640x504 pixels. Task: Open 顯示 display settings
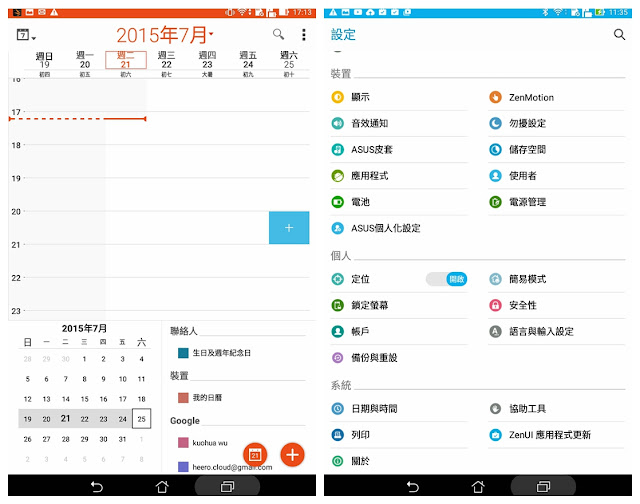[x=399, y=97]
